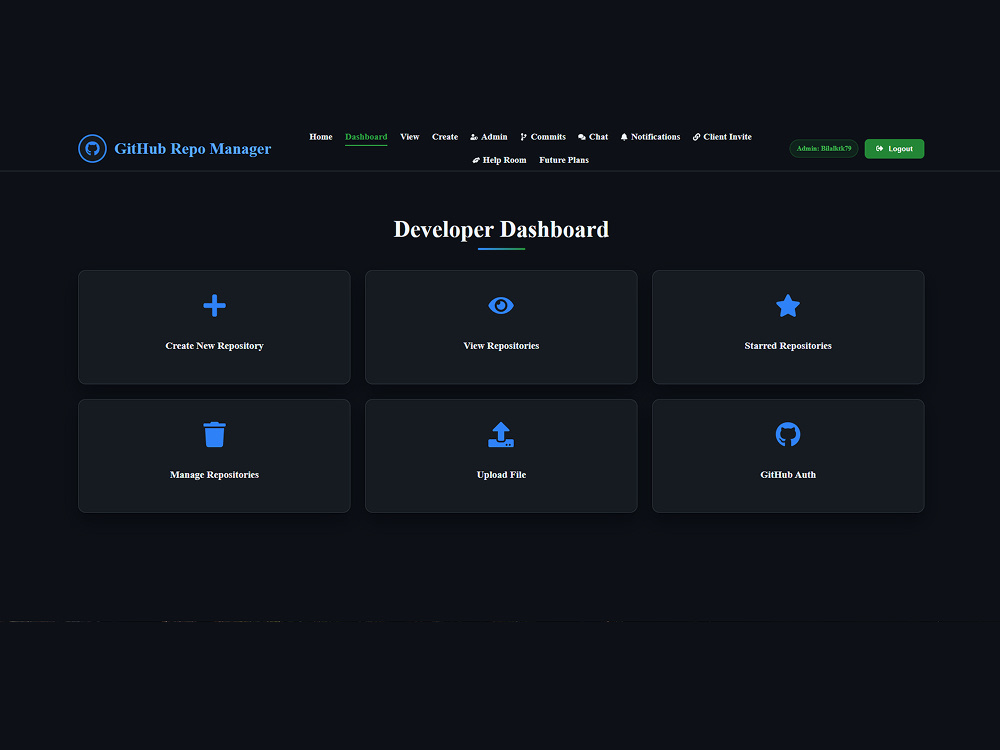Viewport: 1000px width, 750px height.
Task: Open the Starred Repositories card label
Action: pyautogui.click(x=788, y=346)
